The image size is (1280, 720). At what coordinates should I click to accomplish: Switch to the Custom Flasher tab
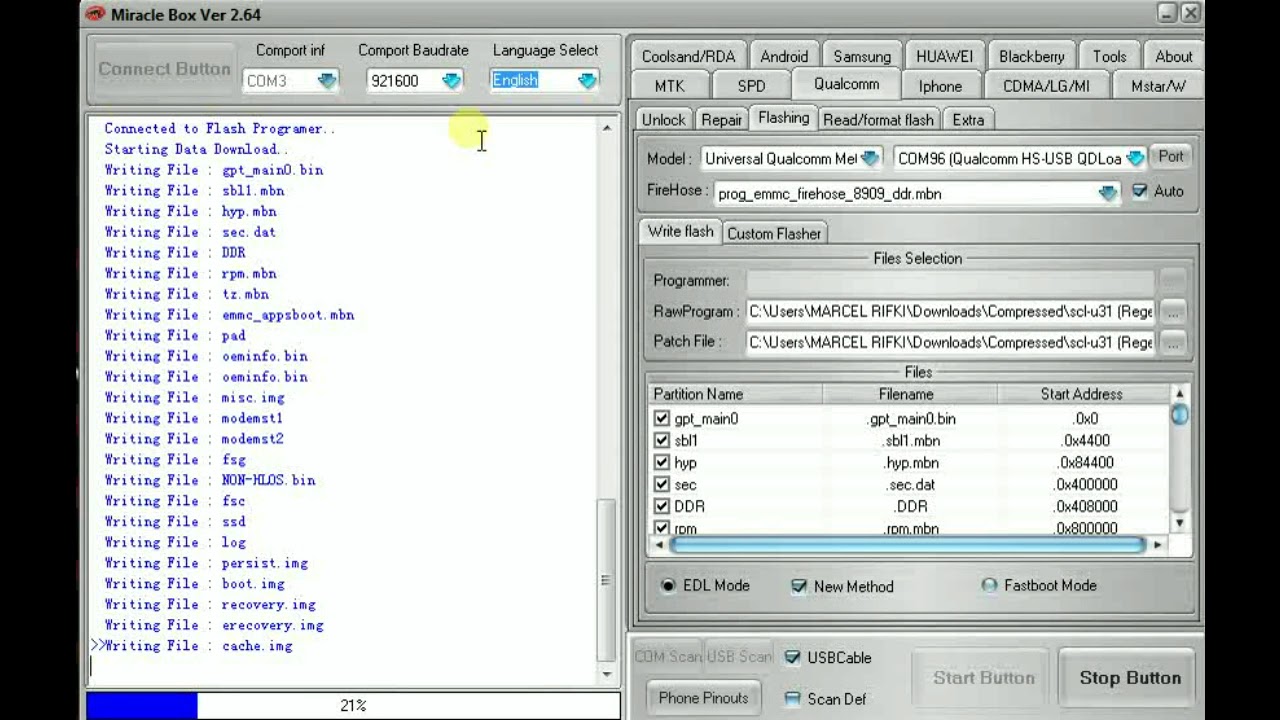coord(774,233)
